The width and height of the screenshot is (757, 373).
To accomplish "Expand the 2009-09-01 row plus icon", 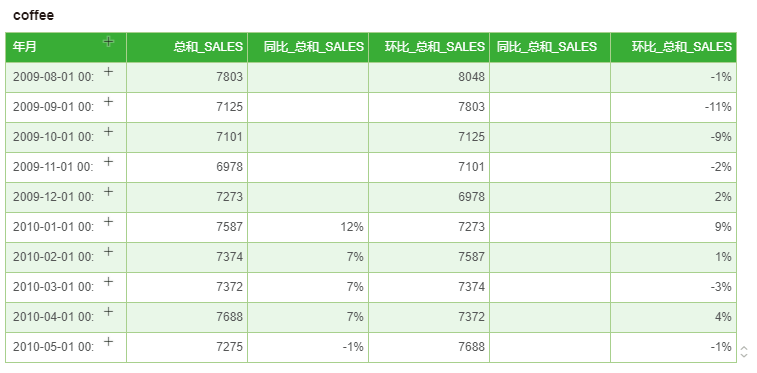I will pyautogui.click(x=109, y=102).
